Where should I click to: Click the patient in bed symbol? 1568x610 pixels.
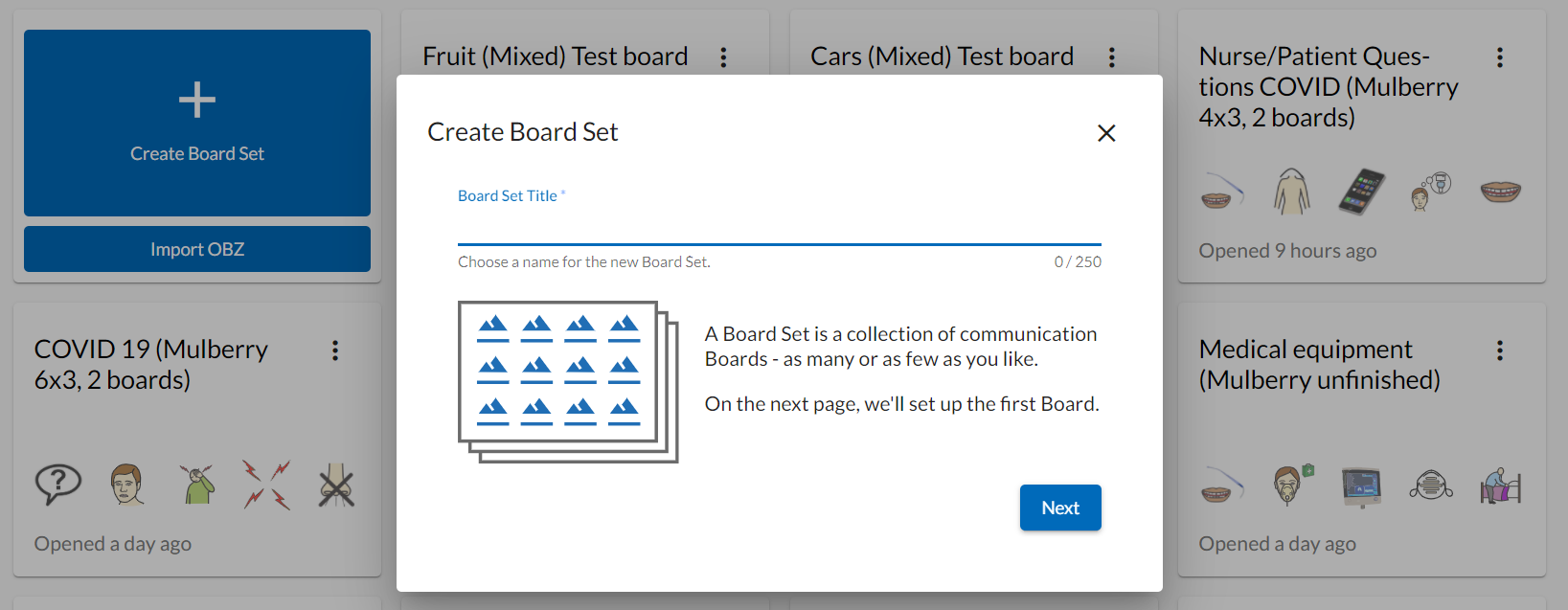(1500, 486)
